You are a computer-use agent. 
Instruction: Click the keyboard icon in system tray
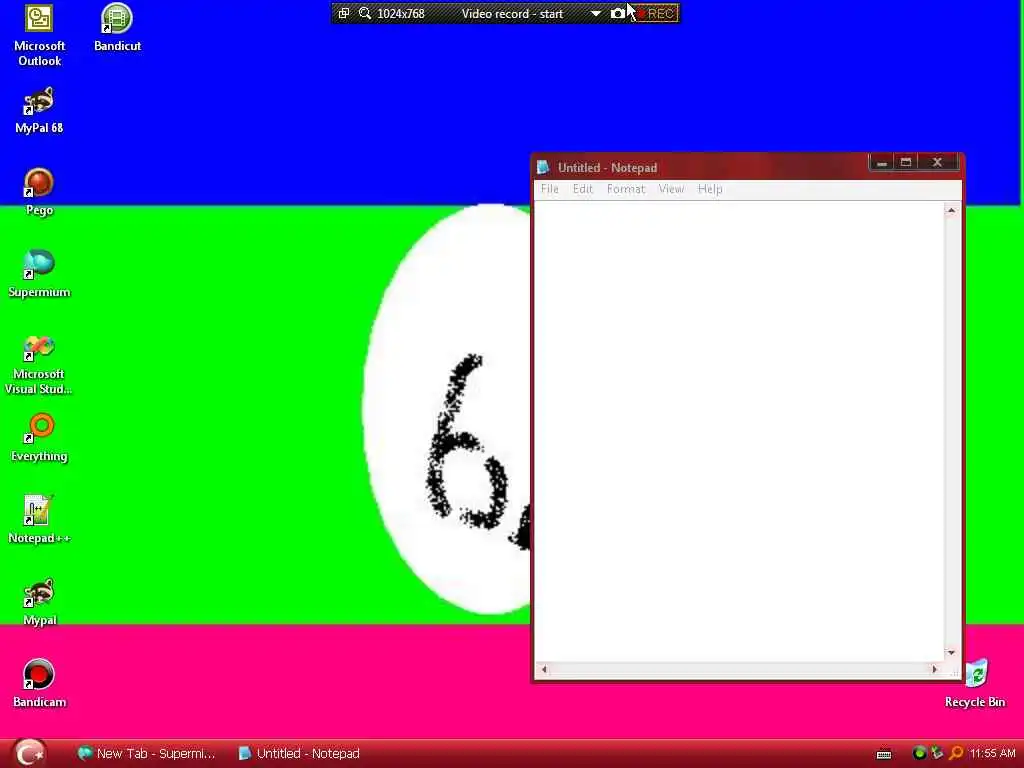pyautogui.click(x=884, y=754)
